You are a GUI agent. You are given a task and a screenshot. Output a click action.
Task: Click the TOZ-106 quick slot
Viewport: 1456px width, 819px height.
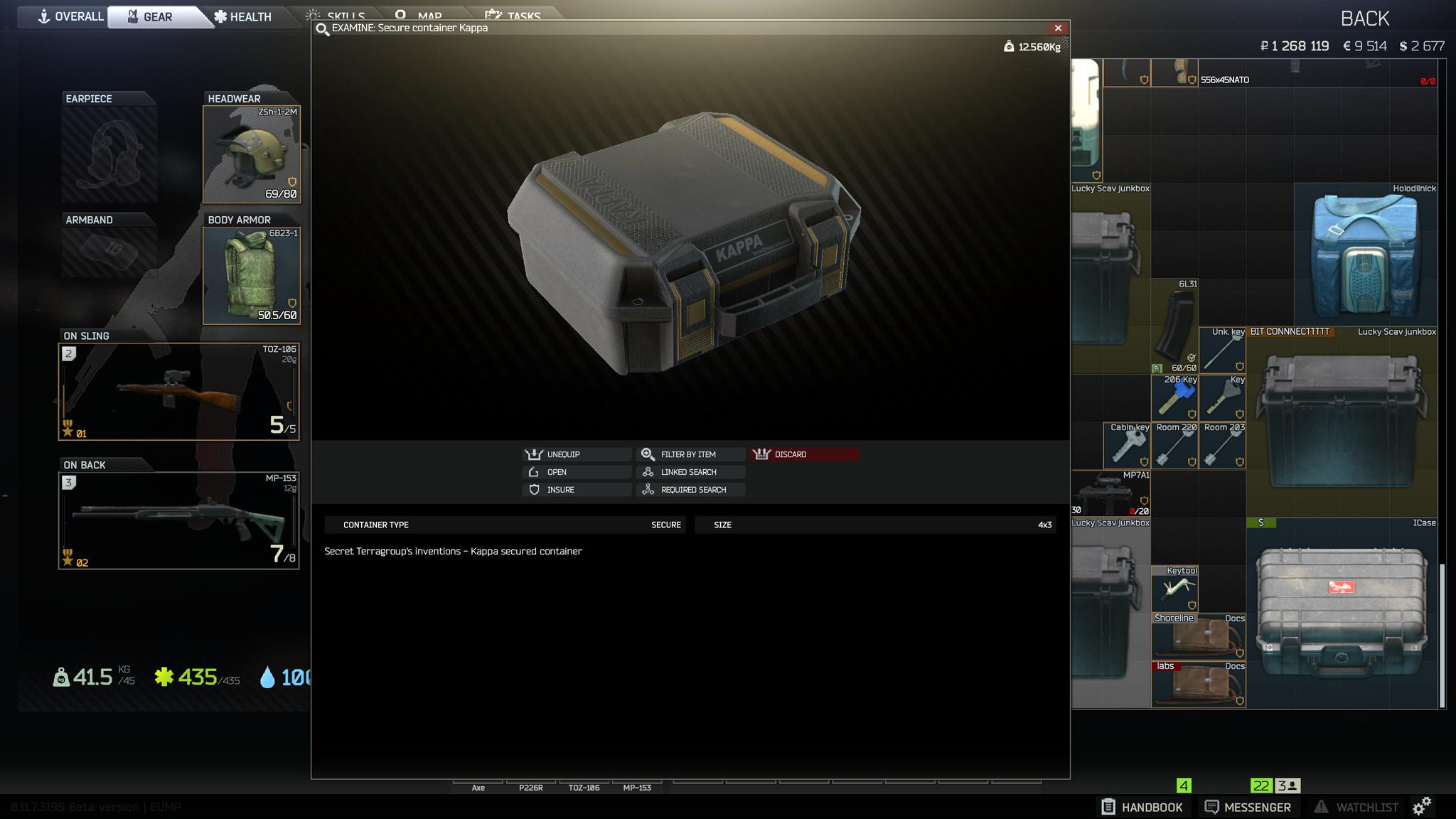tap(584, 787)
